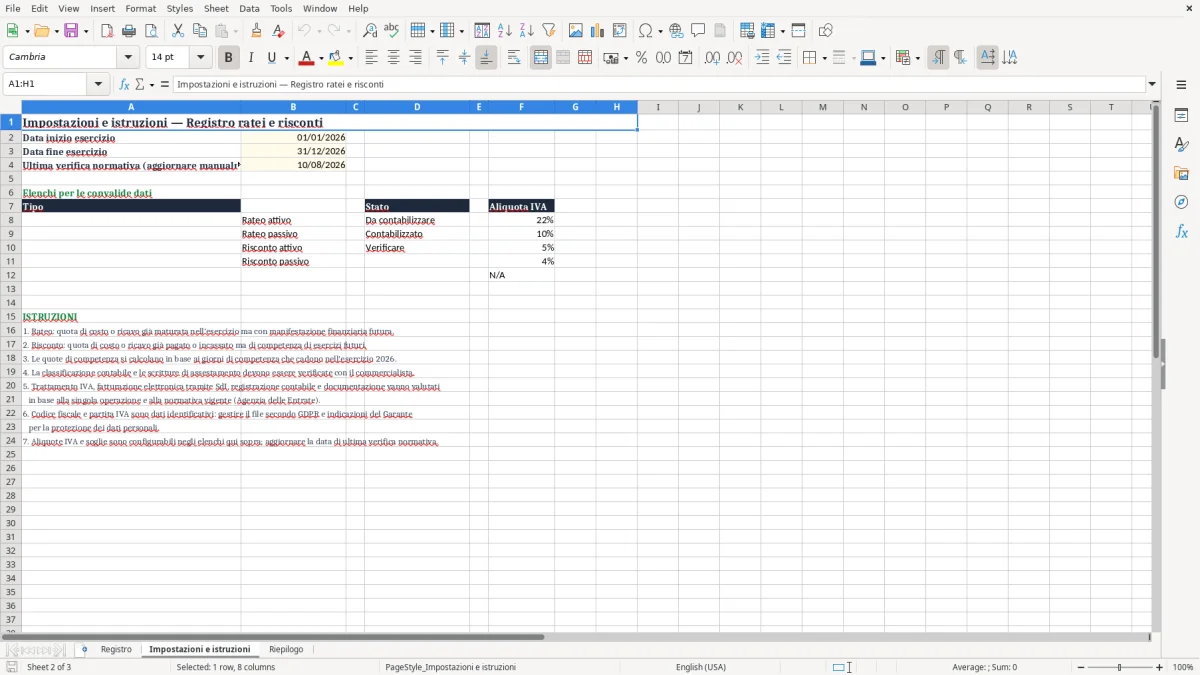Zoom out with the minus button
Screen dimensions: 1200x675
1081,667
